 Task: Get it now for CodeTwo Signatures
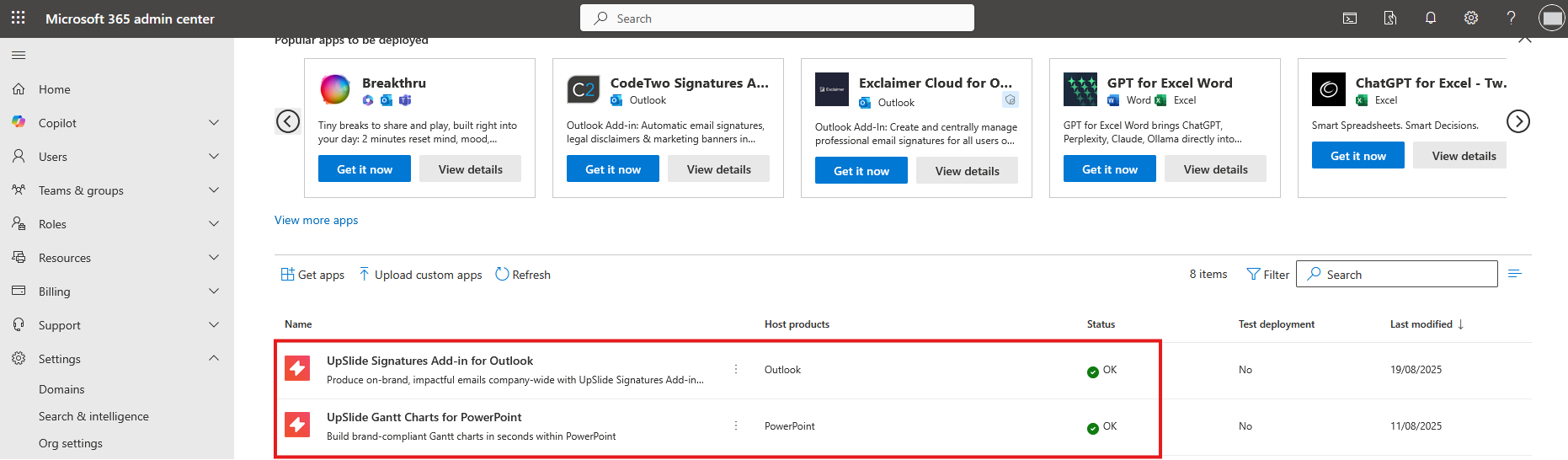[x=613, y=168]
